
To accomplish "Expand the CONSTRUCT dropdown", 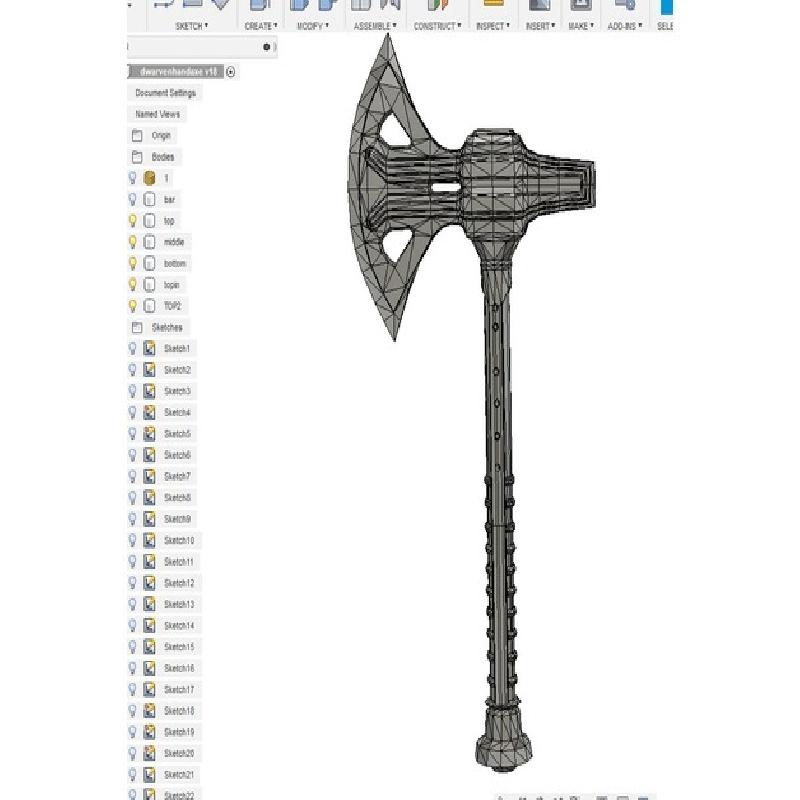I will 435,26.
